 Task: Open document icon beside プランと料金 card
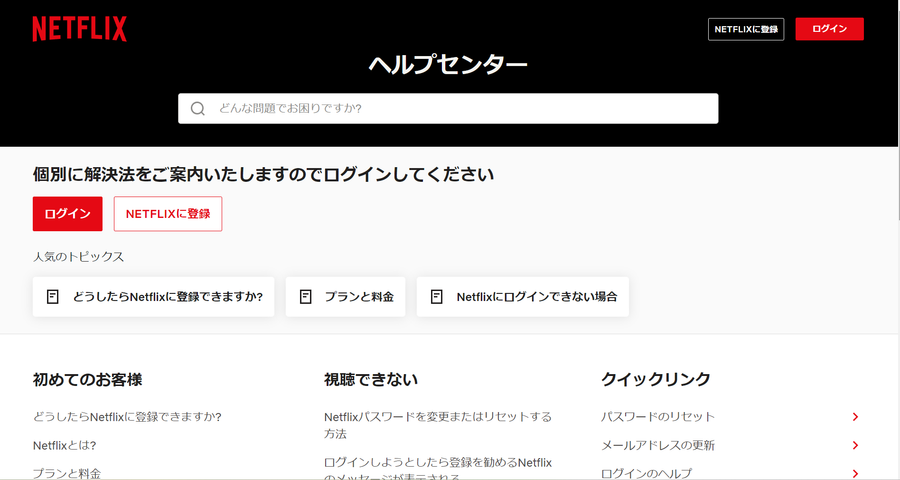(x=305, y=297)
